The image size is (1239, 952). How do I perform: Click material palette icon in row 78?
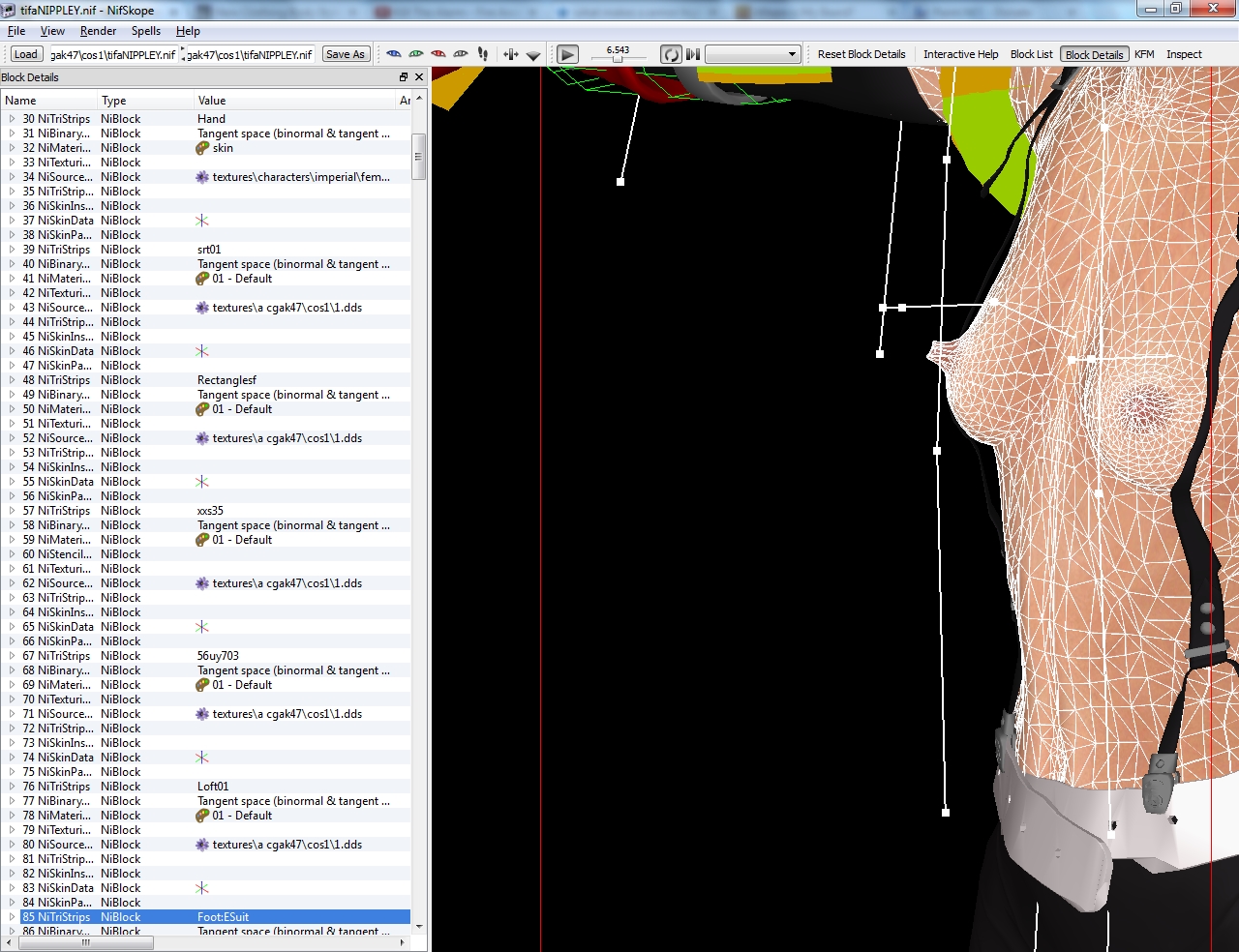(x=202, y=816)
